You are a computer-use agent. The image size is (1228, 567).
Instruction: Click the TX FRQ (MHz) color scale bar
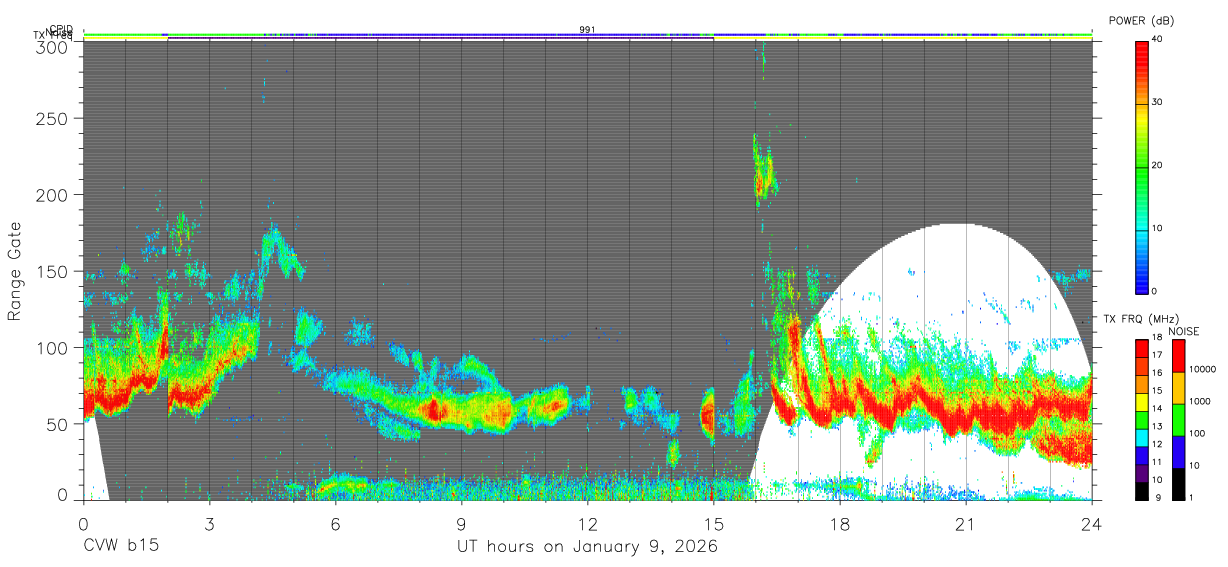(x=1142, y=419)
